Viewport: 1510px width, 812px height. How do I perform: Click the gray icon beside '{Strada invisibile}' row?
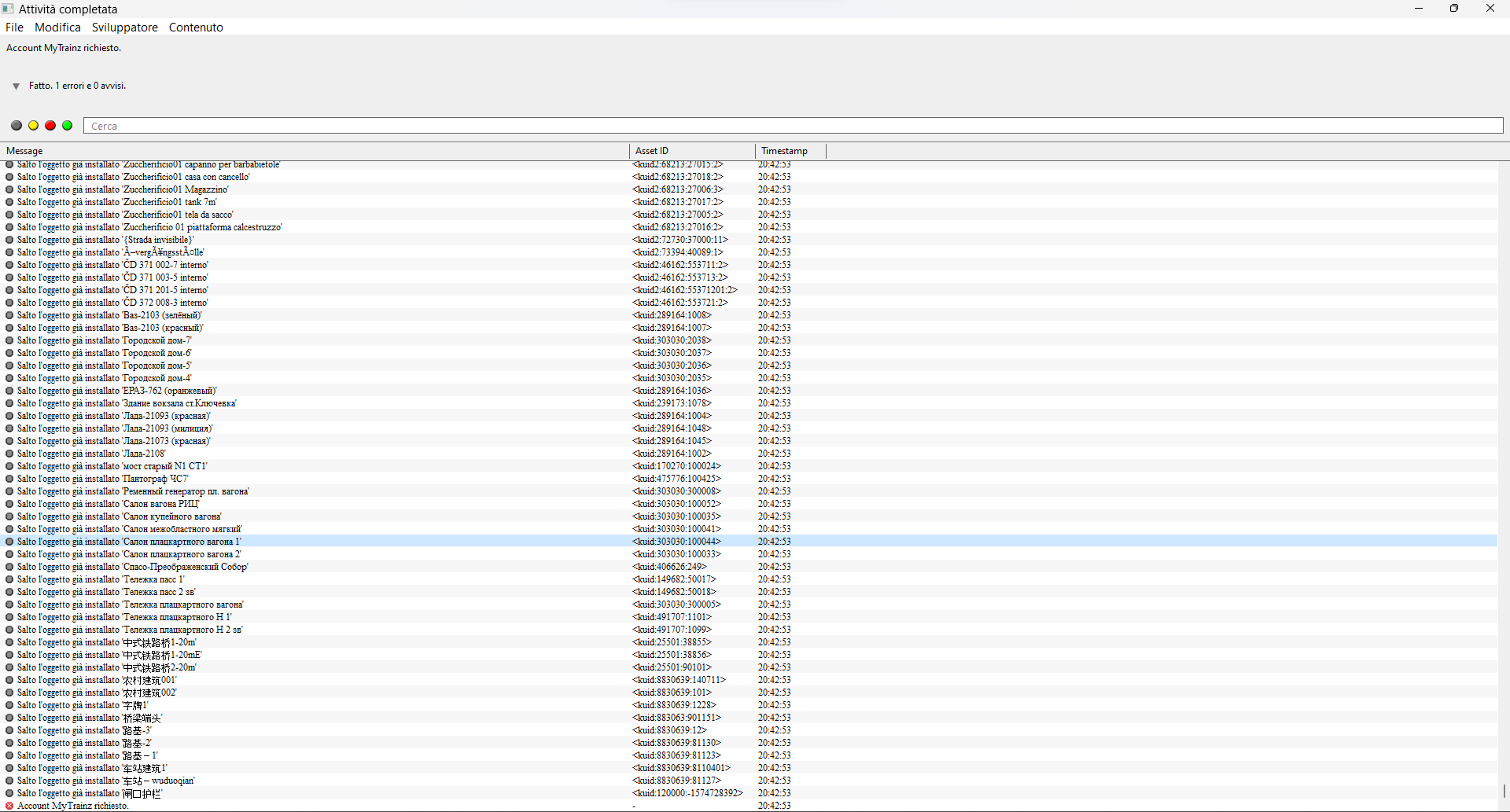tap(9, 240)
